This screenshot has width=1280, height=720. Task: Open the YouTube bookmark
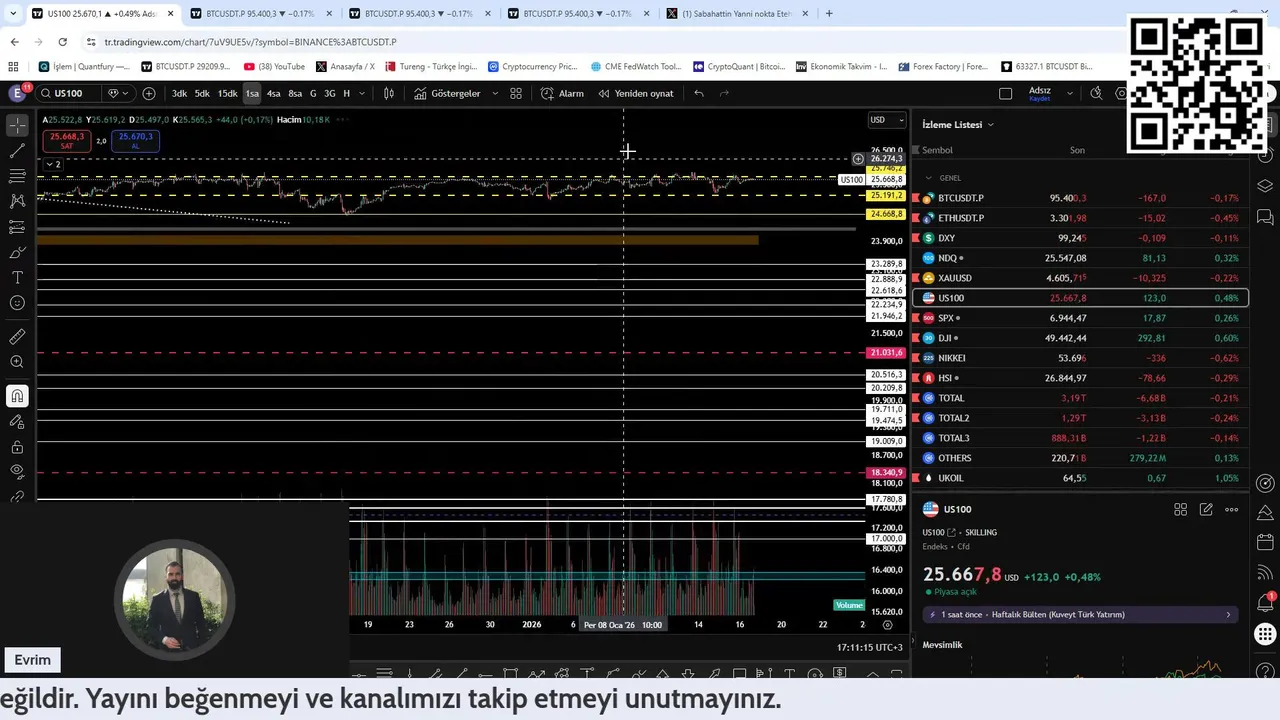(274, 67)
